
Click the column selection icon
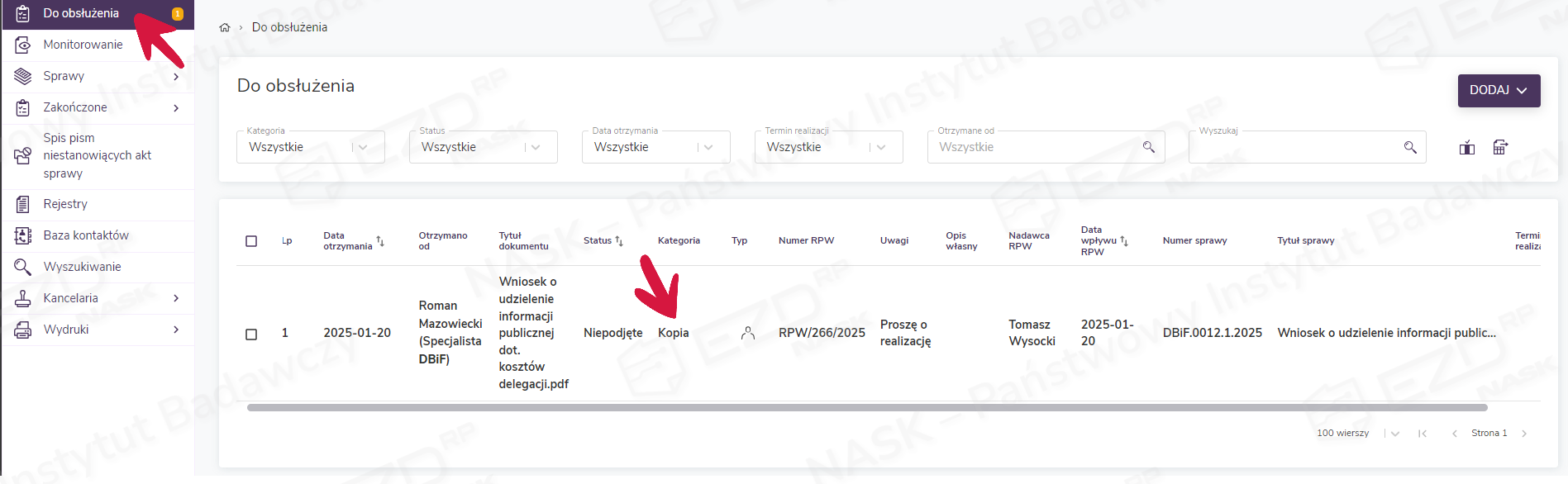1466,148
